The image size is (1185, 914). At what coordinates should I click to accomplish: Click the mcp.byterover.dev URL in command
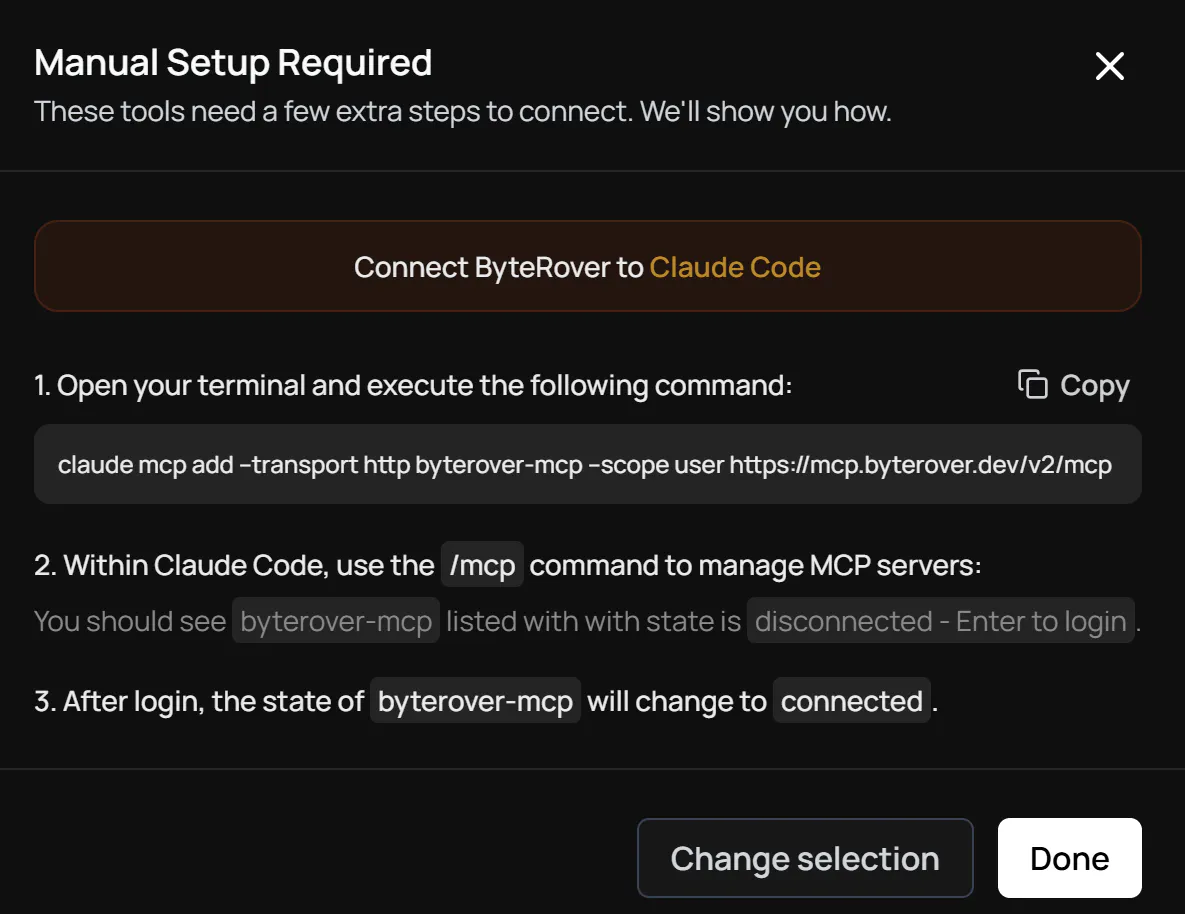pyautogui.click(x=920, y=465)
